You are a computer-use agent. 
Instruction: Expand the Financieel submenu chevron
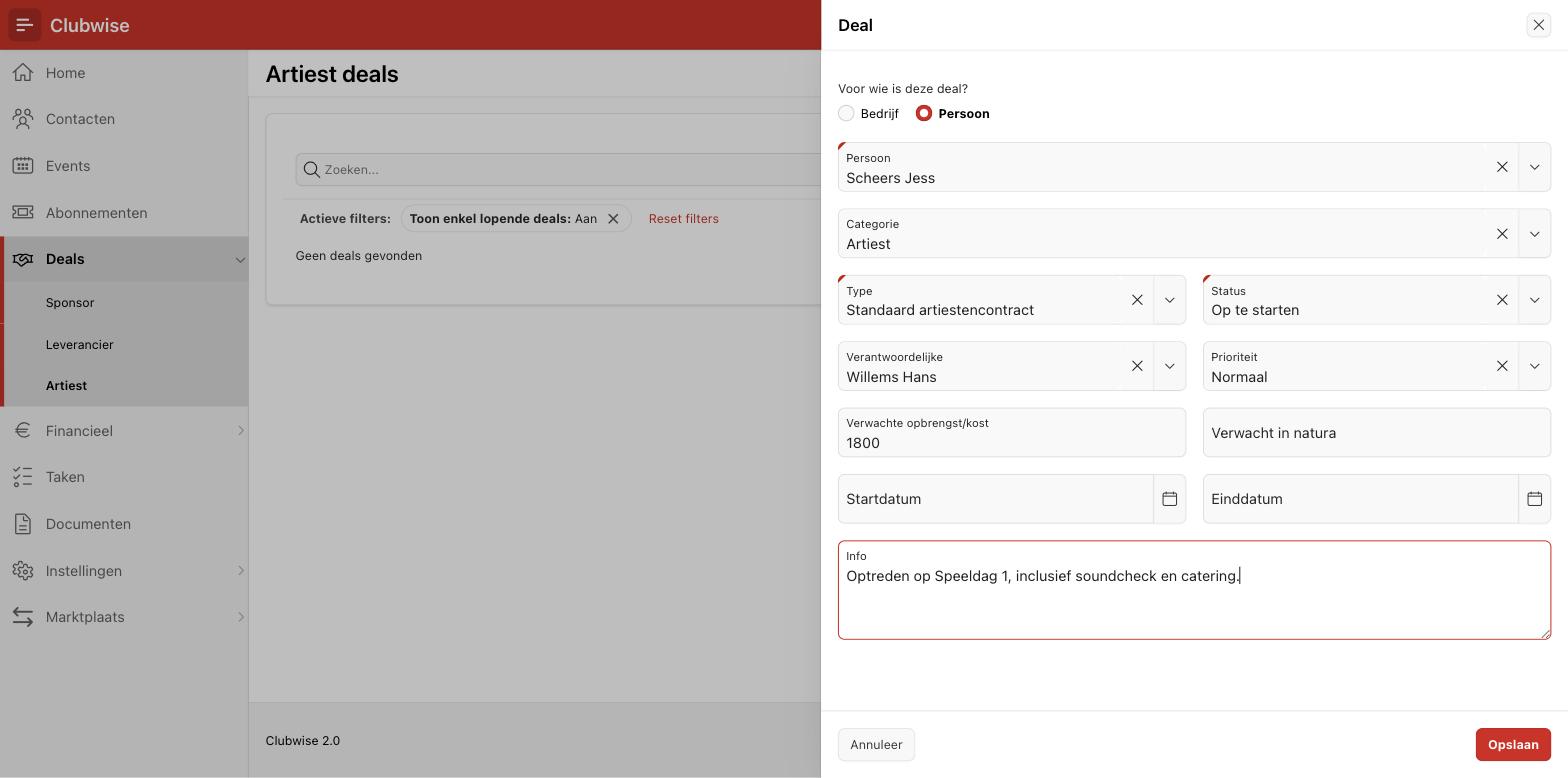[240, 431]
